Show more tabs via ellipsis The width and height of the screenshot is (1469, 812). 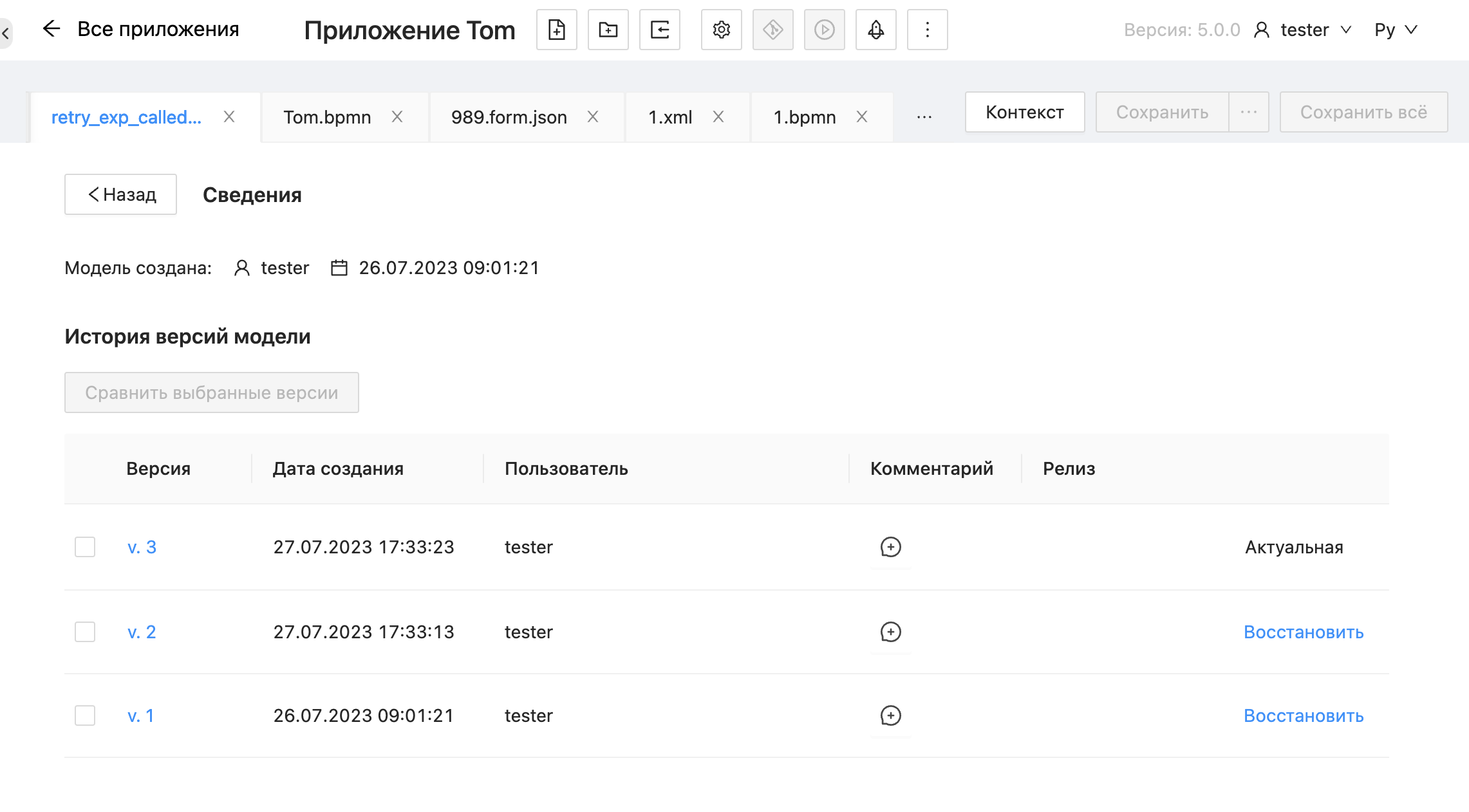pos(924,117)
